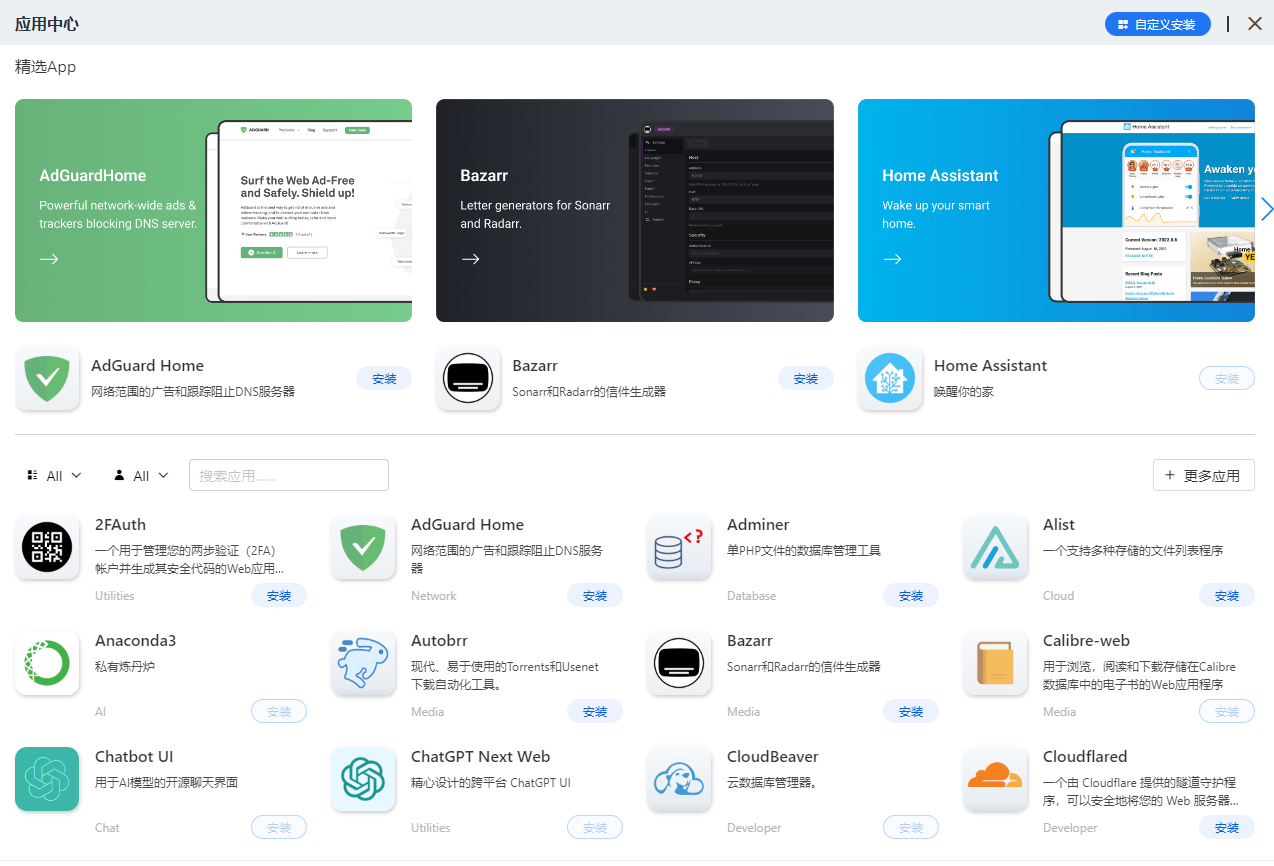Expand the category All dropdown
Screen dimensions: 1274x866
[x=54, y=476]
